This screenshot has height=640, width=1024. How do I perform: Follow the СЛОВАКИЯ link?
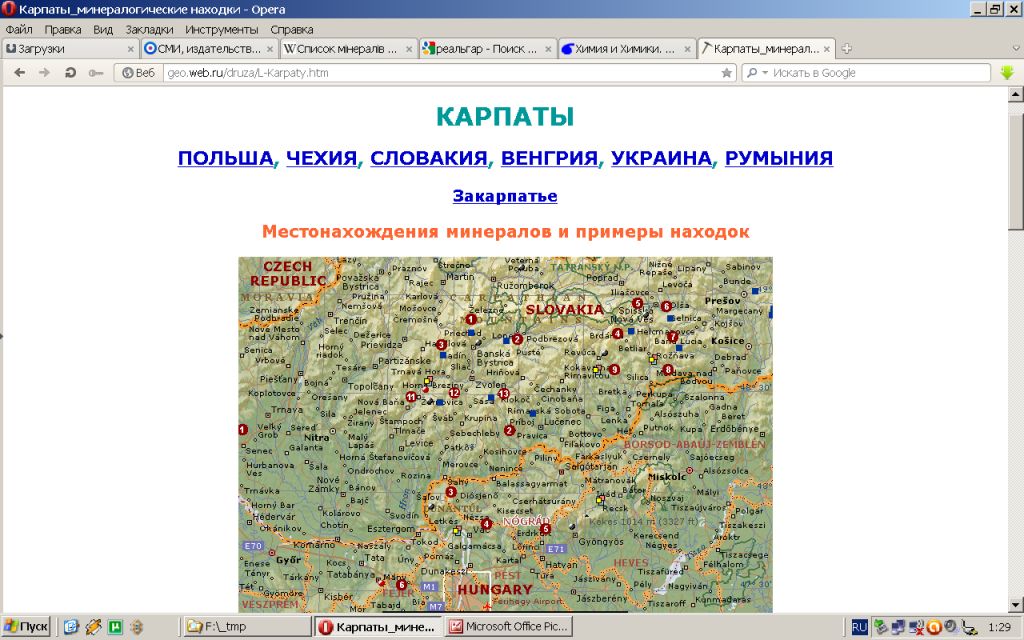click(x=428, y=158)
